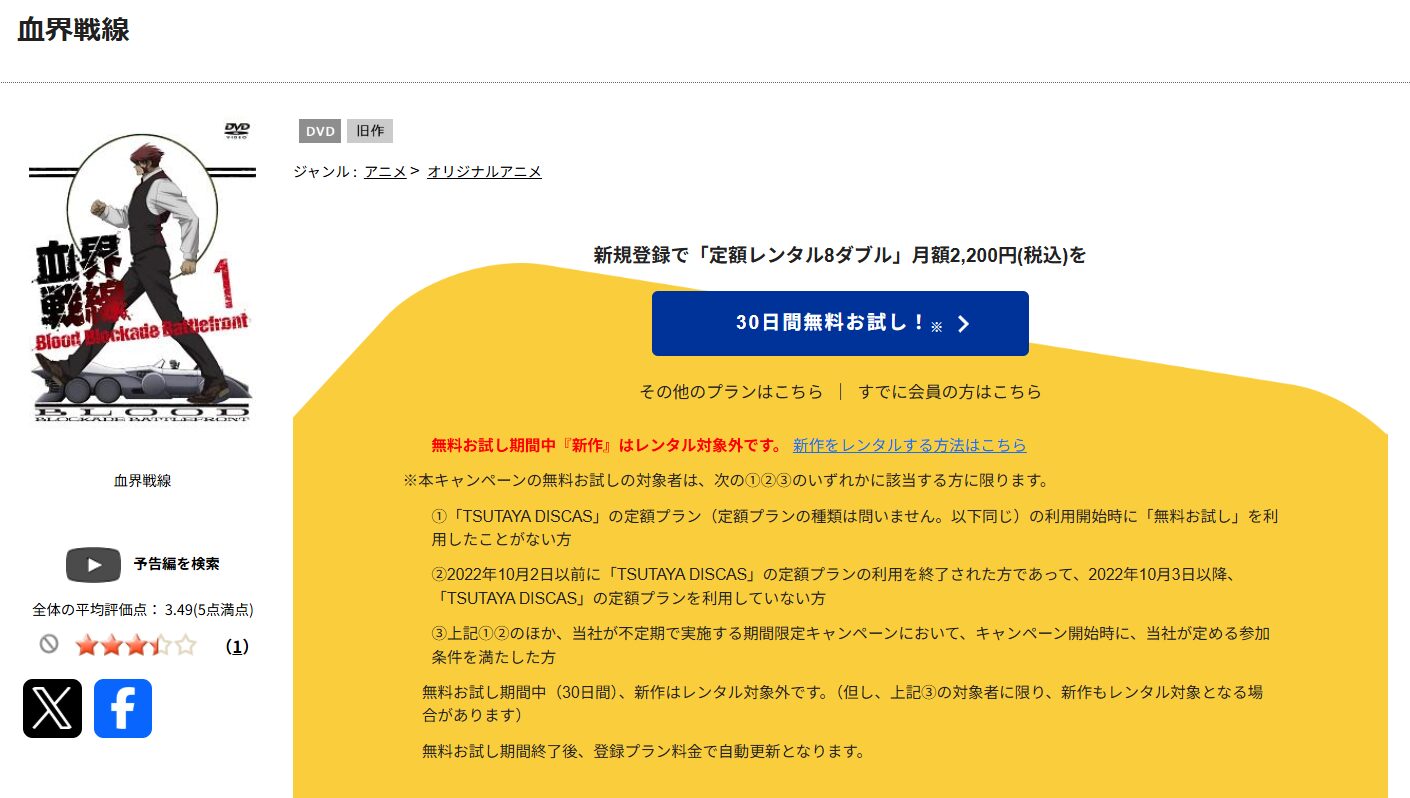Click the 旧作 badge label

(370, 131)
